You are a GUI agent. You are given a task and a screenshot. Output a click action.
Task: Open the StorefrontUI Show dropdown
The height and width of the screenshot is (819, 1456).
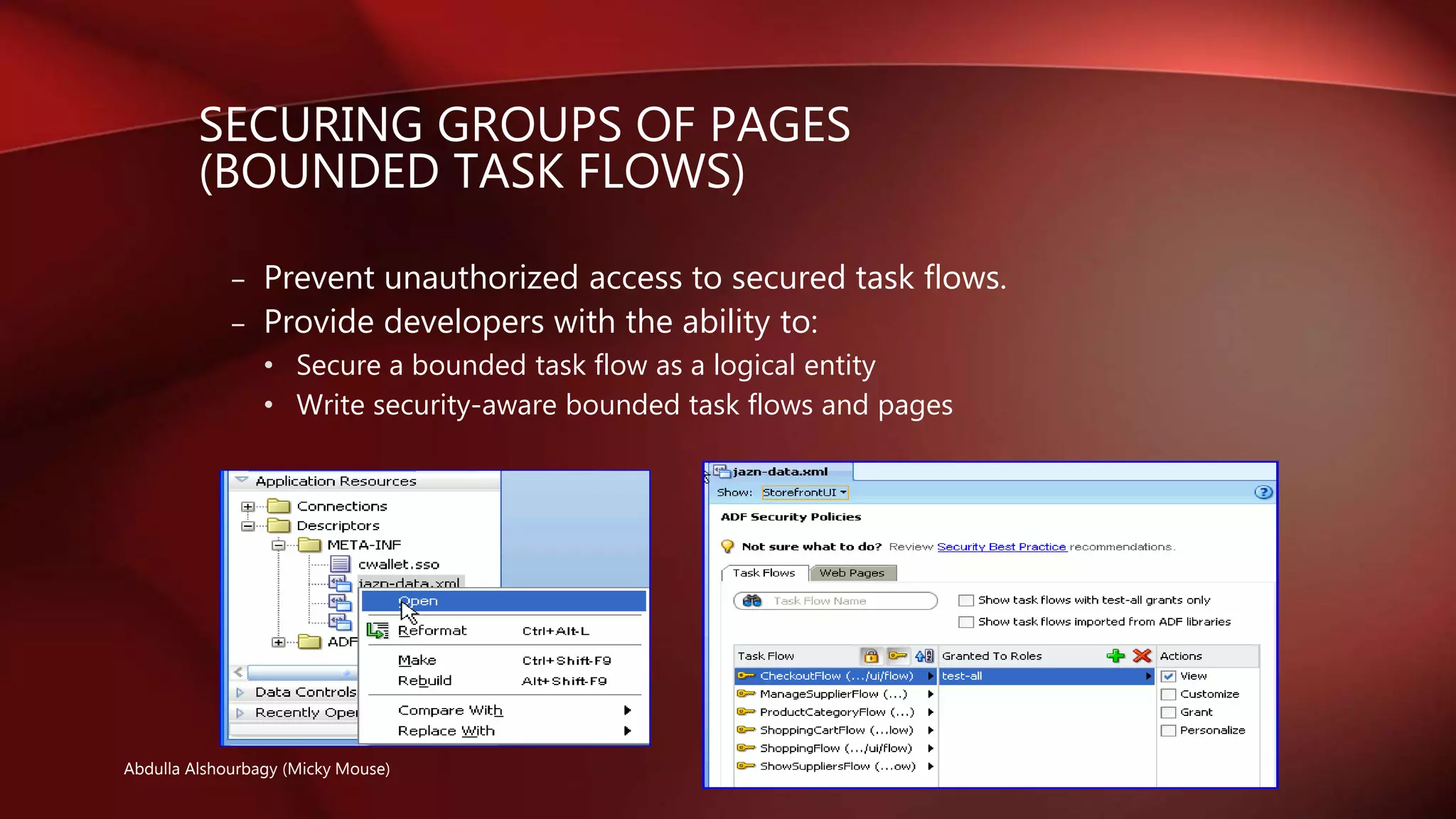pos(805,492)
